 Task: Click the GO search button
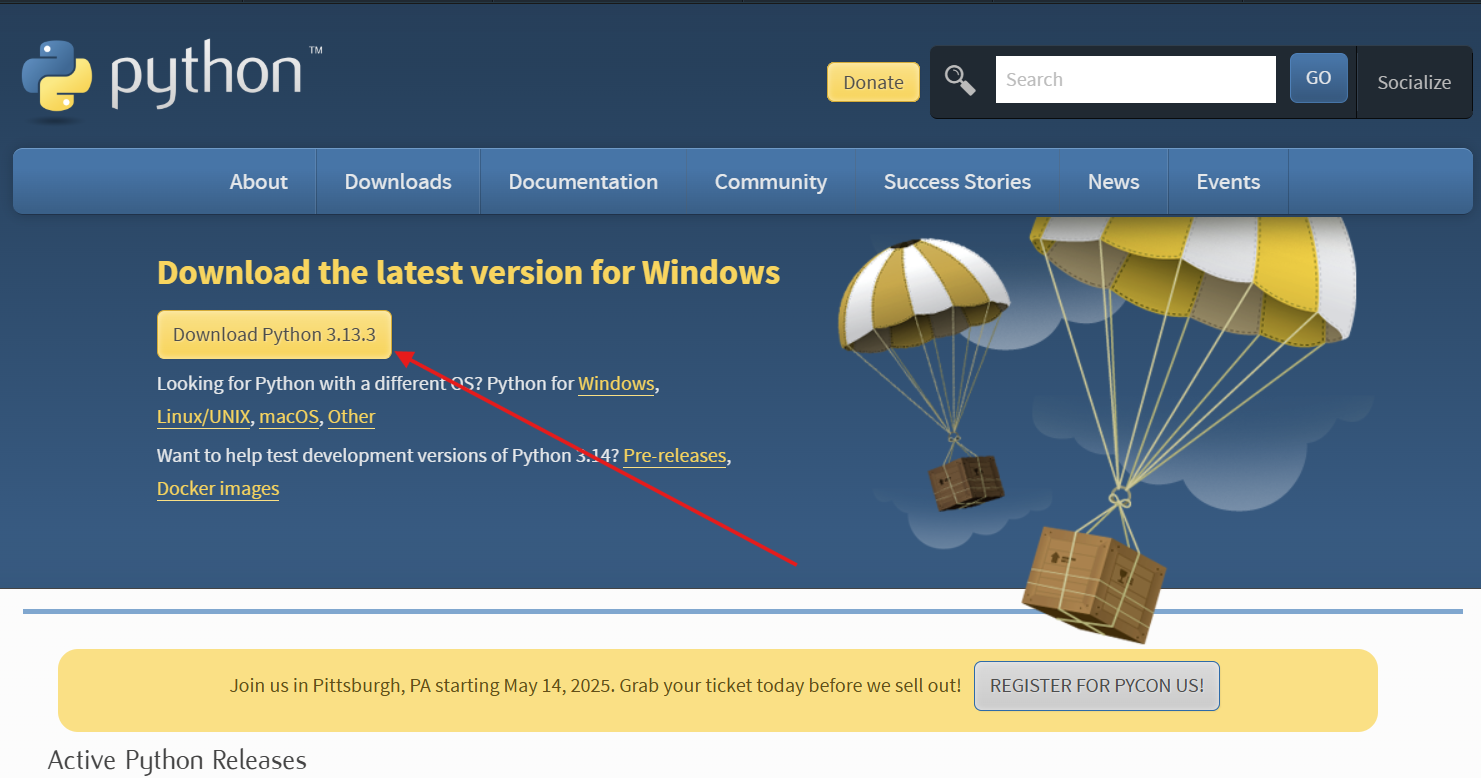coord(1318,78)
